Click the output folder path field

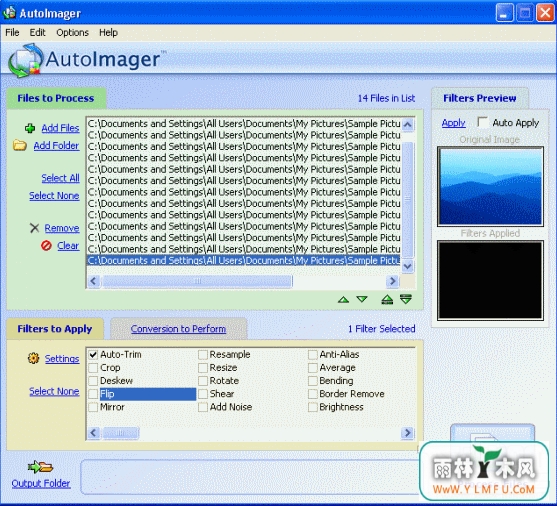(x=250, y=477)
